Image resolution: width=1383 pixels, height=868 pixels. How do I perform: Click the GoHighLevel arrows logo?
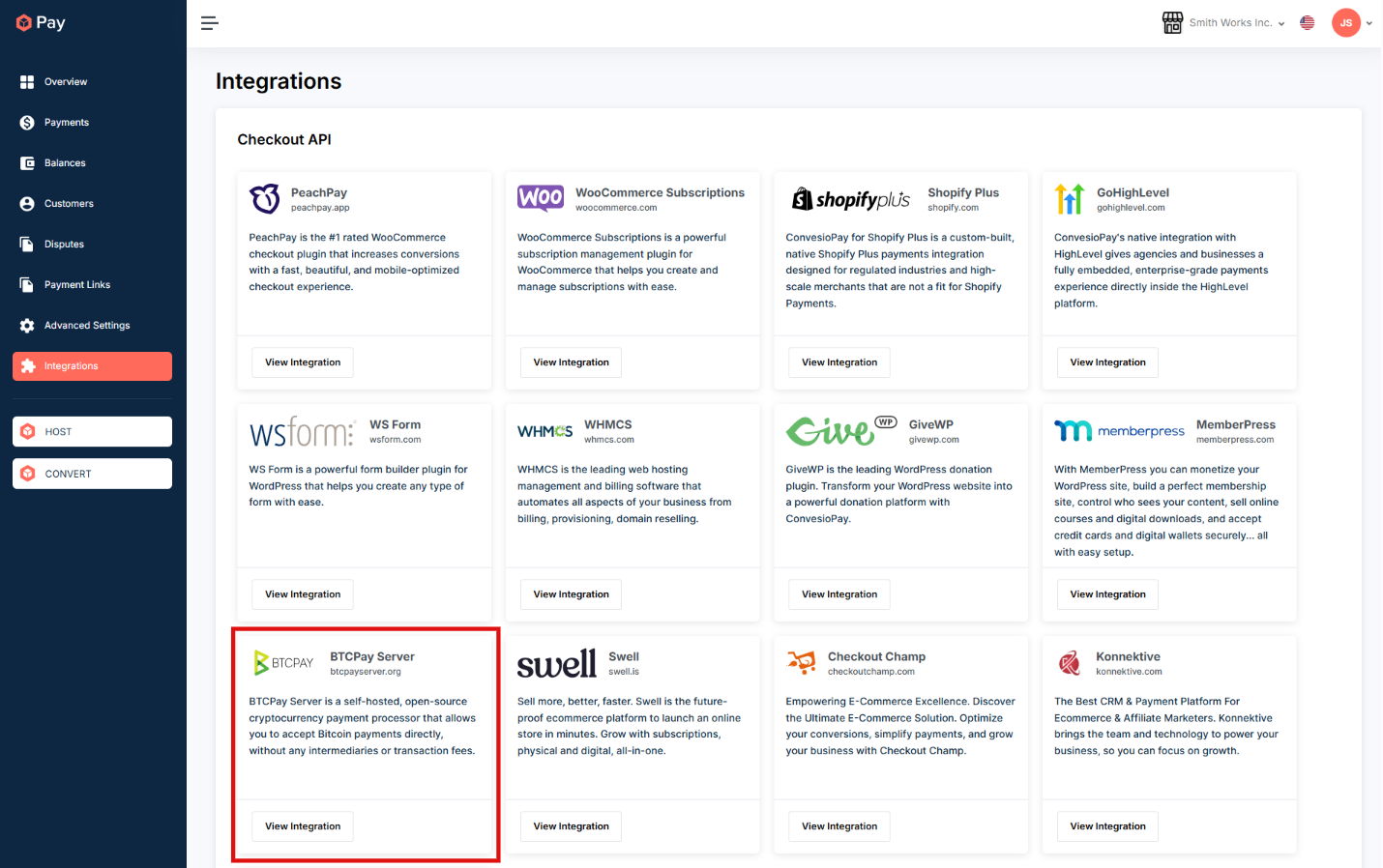(x=1069, y=199)
